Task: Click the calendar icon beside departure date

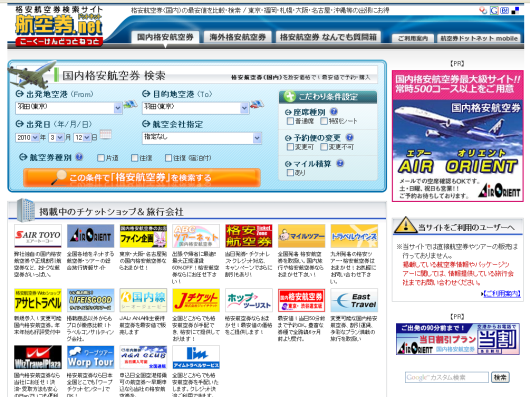Action: (105, 134)
